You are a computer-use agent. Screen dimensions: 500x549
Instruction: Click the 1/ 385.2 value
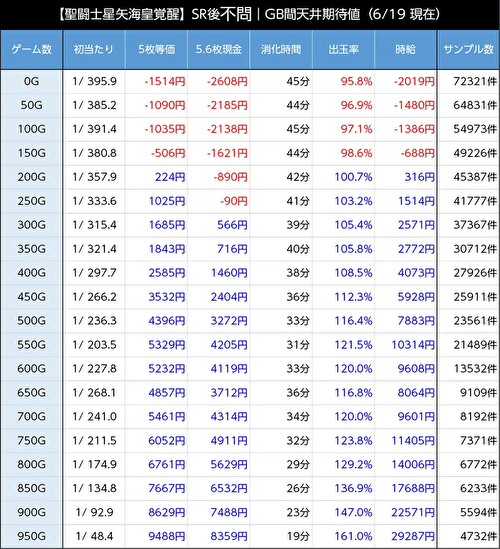[x=94, y=105]
